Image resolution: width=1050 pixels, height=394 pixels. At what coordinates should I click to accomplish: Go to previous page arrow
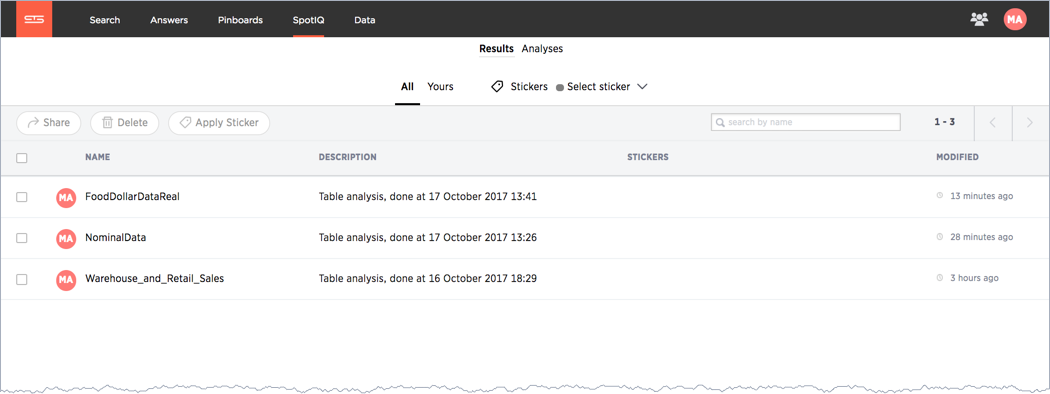[993, 123]
